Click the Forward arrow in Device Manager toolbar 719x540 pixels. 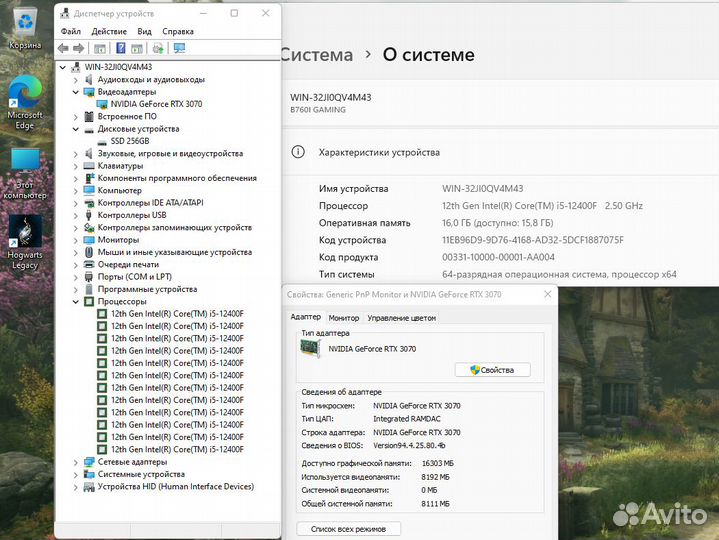(79, 48)
